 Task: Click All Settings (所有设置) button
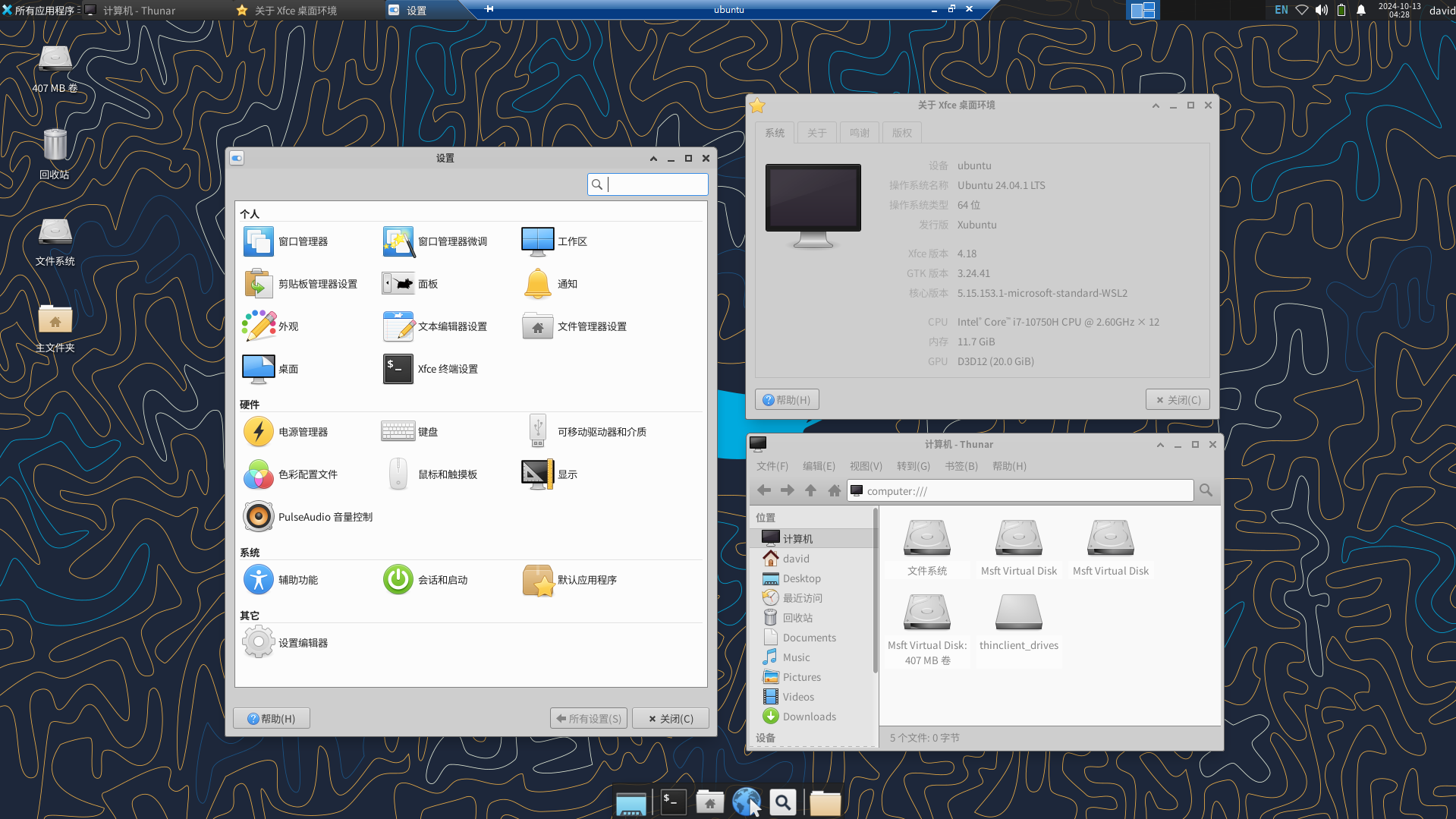589,718
